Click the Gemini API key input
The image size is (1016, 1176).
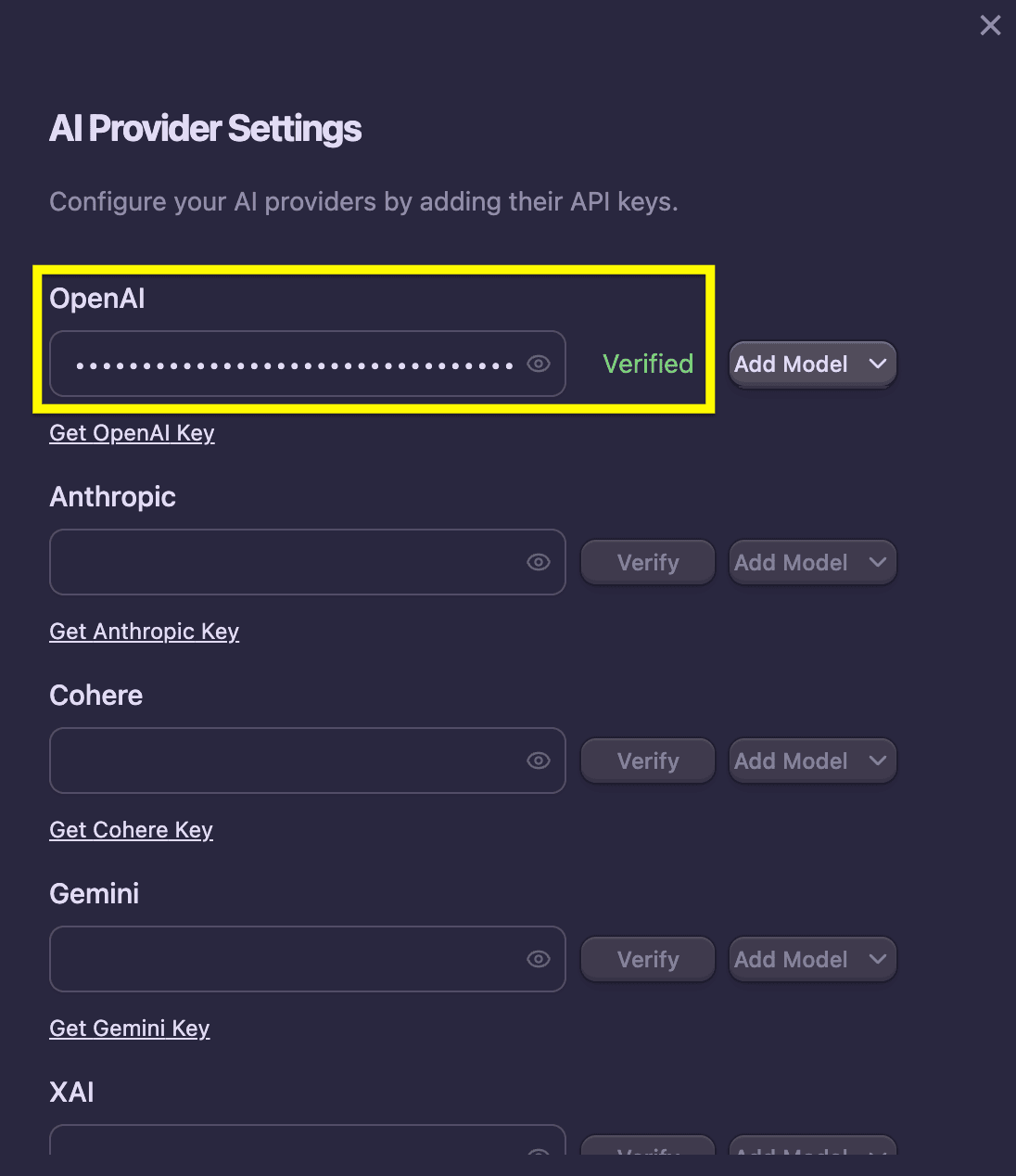(287, 959)
